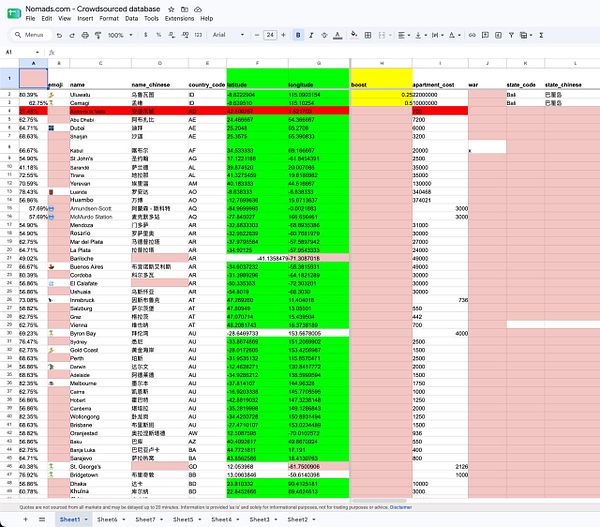Click the horizontal scrollbar
600x527 pixels.
tap(379, 501)
